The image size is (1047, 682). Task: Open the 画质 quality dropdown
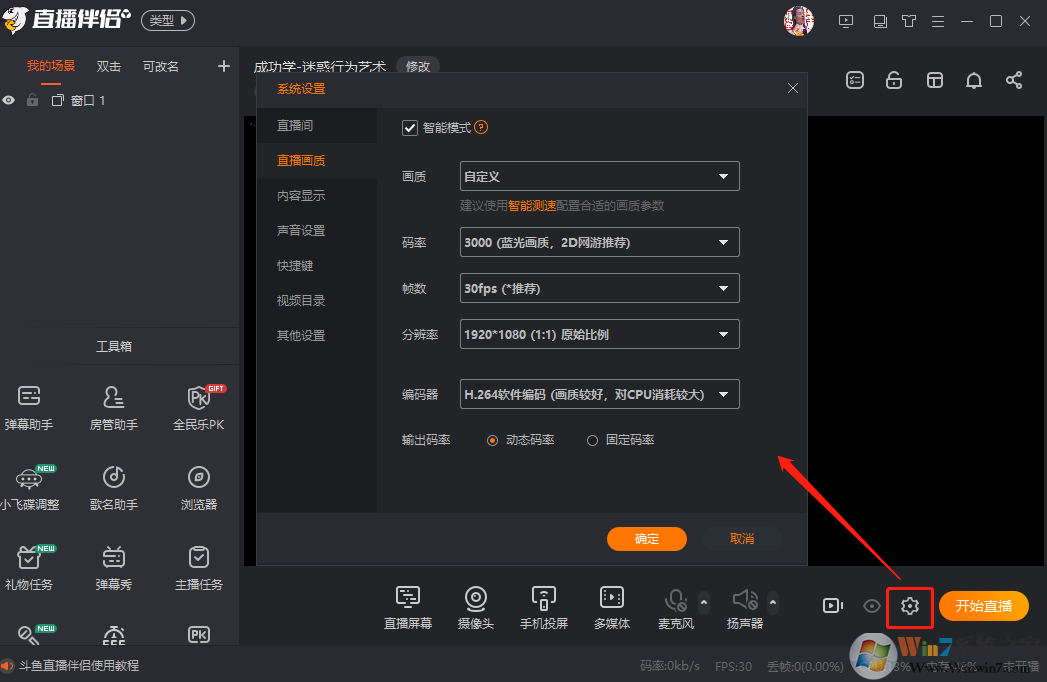(x=598, y=175)
